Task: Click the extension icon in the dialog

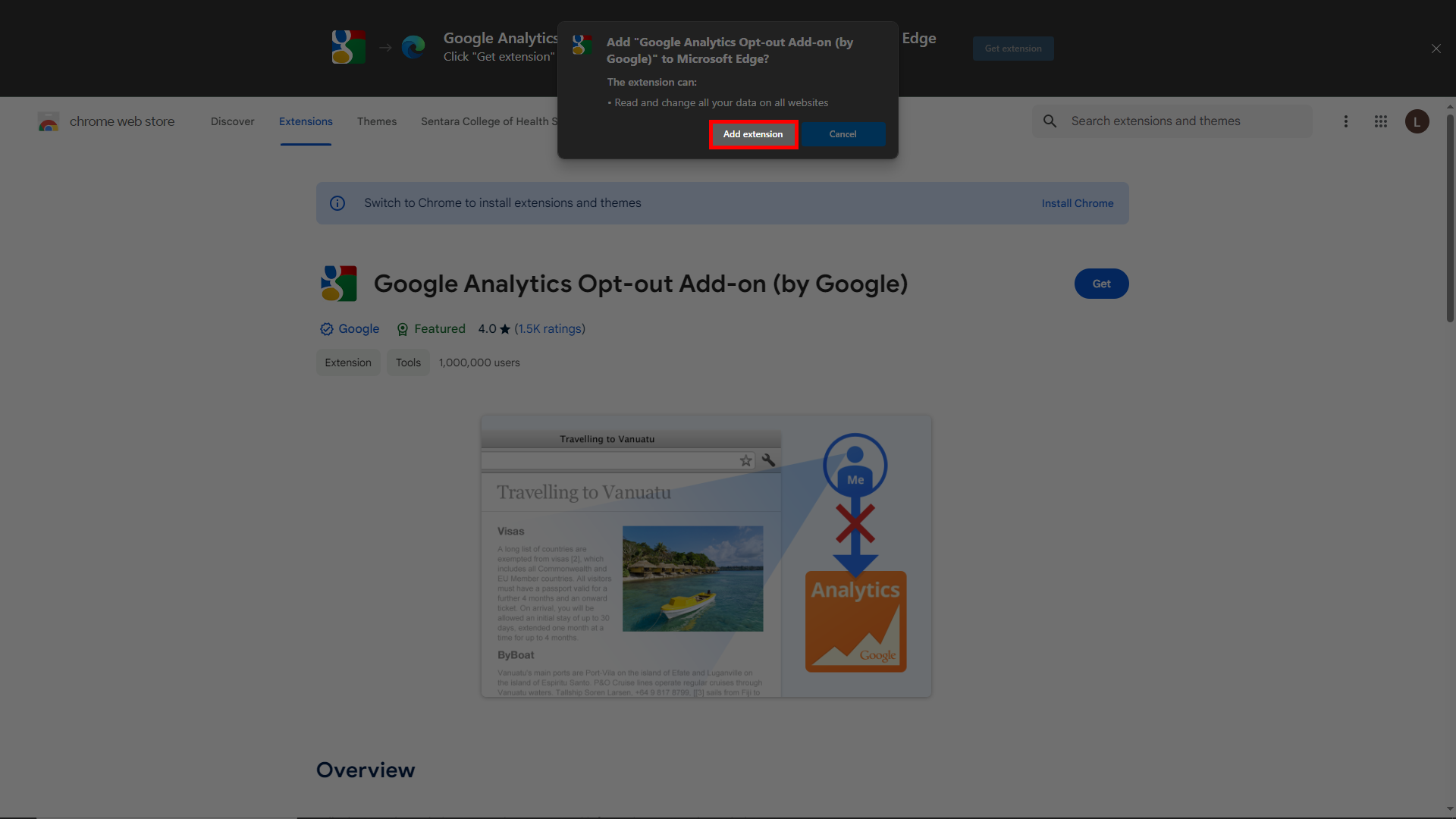Action: 582,44
